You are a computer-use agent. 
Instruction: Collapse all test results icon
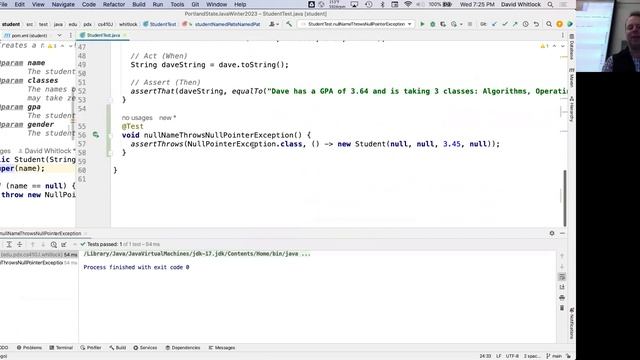tap(19, 244)
